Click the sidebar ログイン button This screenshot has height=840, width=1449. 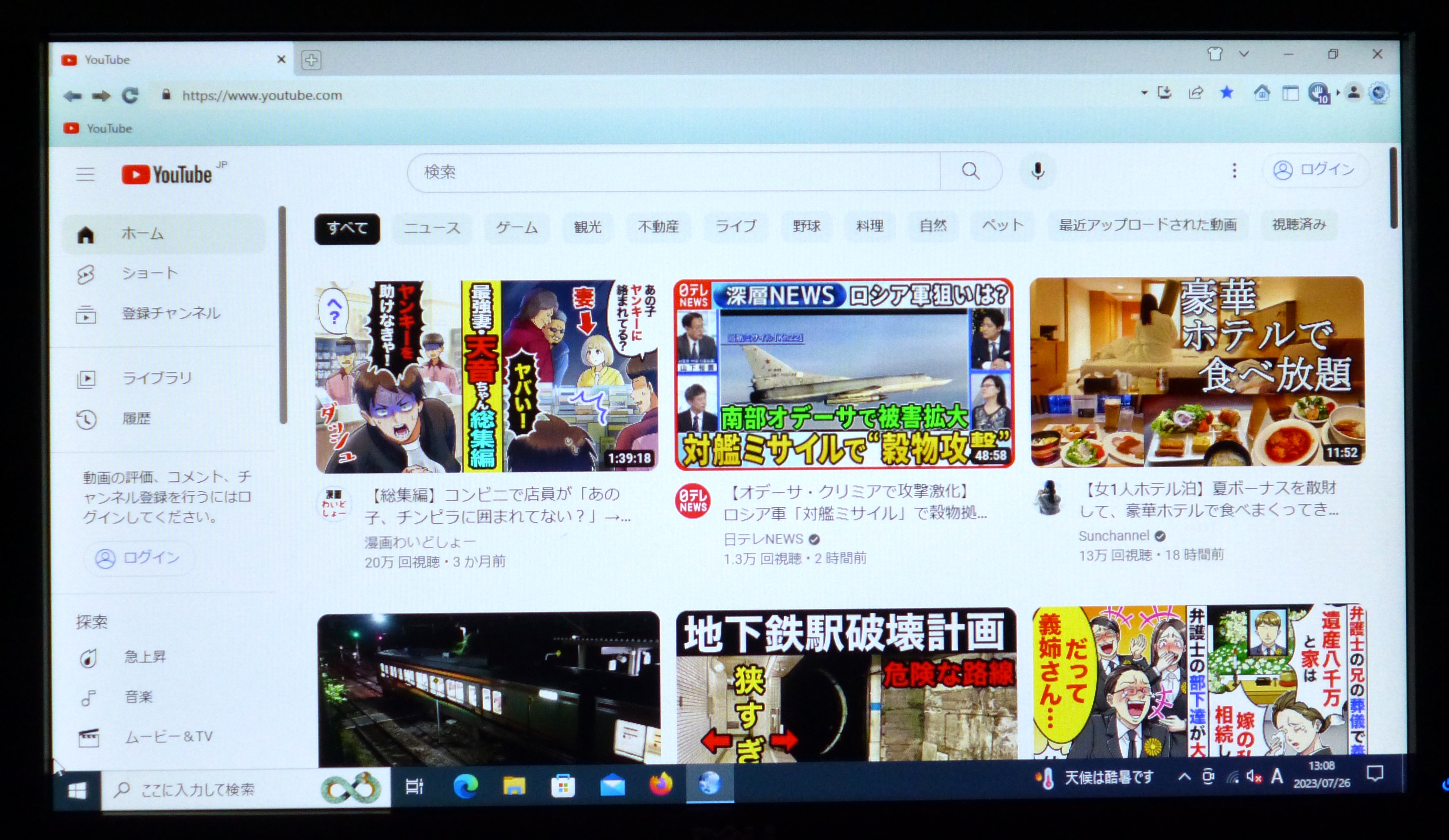[x=139, y=557]
